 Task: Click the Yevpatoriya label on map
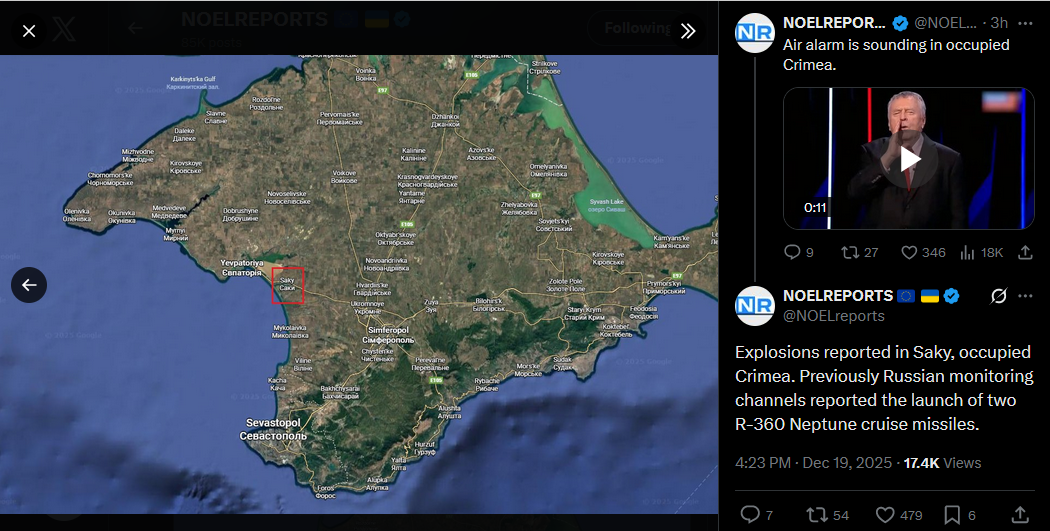tap(242, 268)
